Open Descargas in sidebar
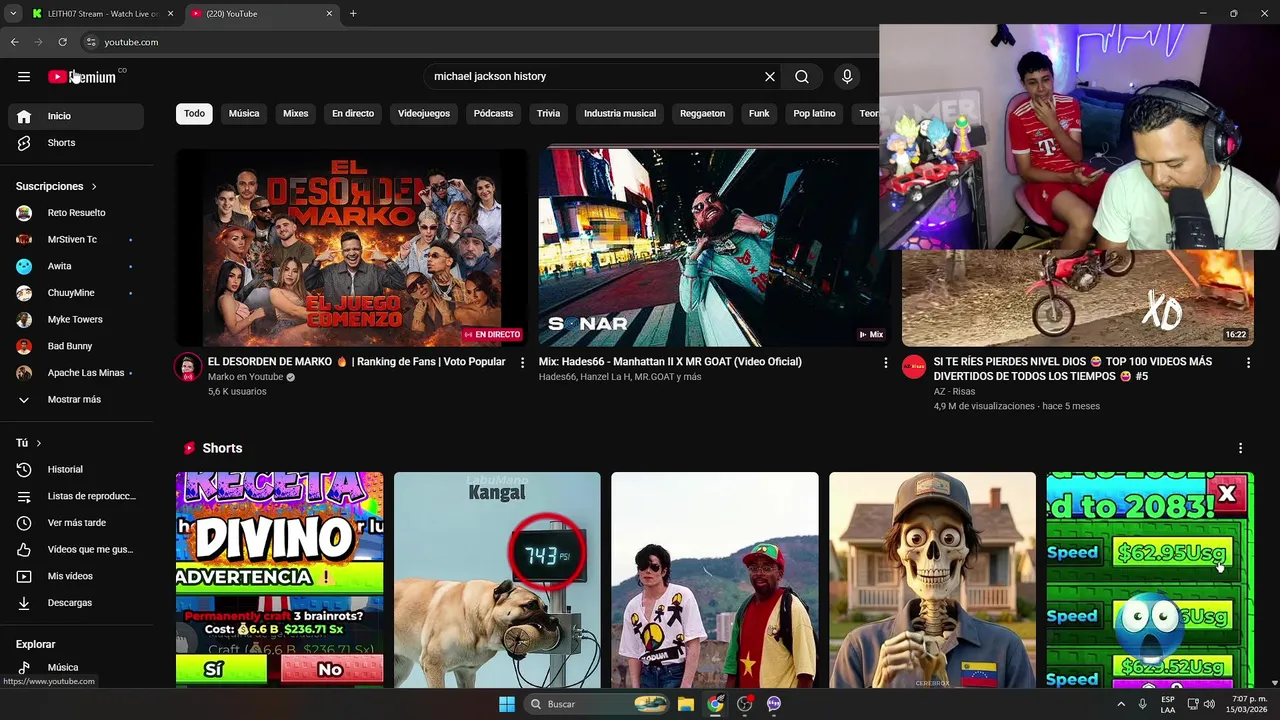Screen dimensions: 1280x720 coord(76,603)
